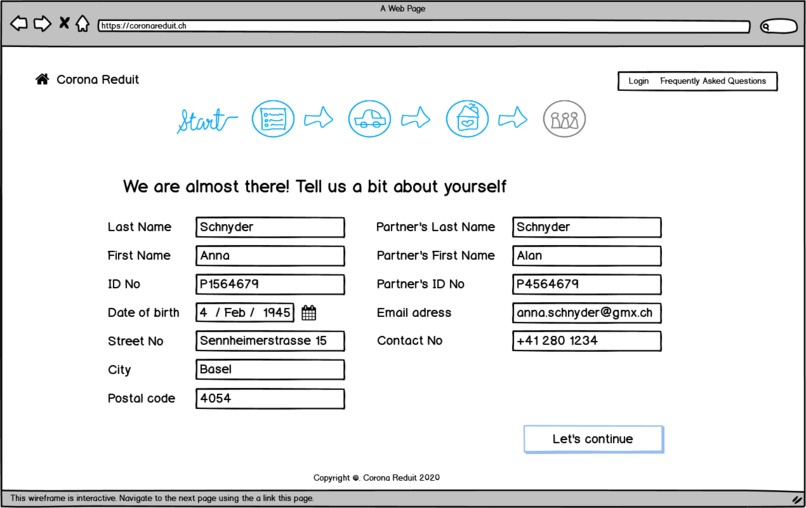Screen dimensions: 806x508
Task: Click the 'A Web Page' window title
Action: click(x=402, y=8)
